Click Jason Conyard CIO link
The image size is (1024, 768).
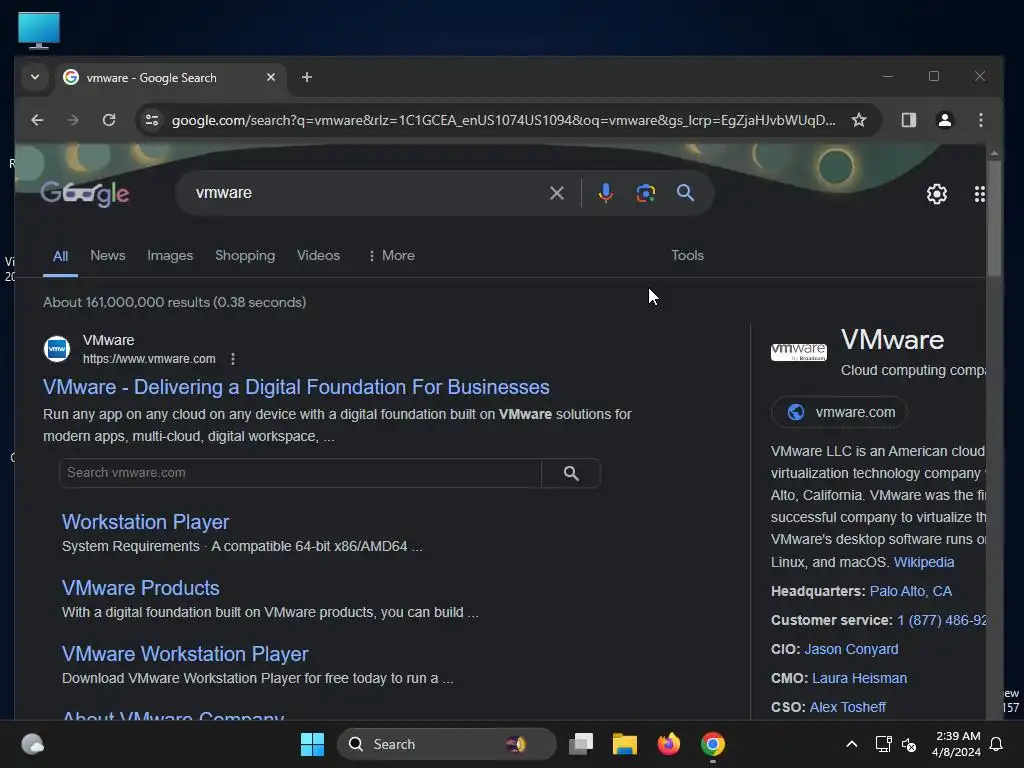pos(851,649)
